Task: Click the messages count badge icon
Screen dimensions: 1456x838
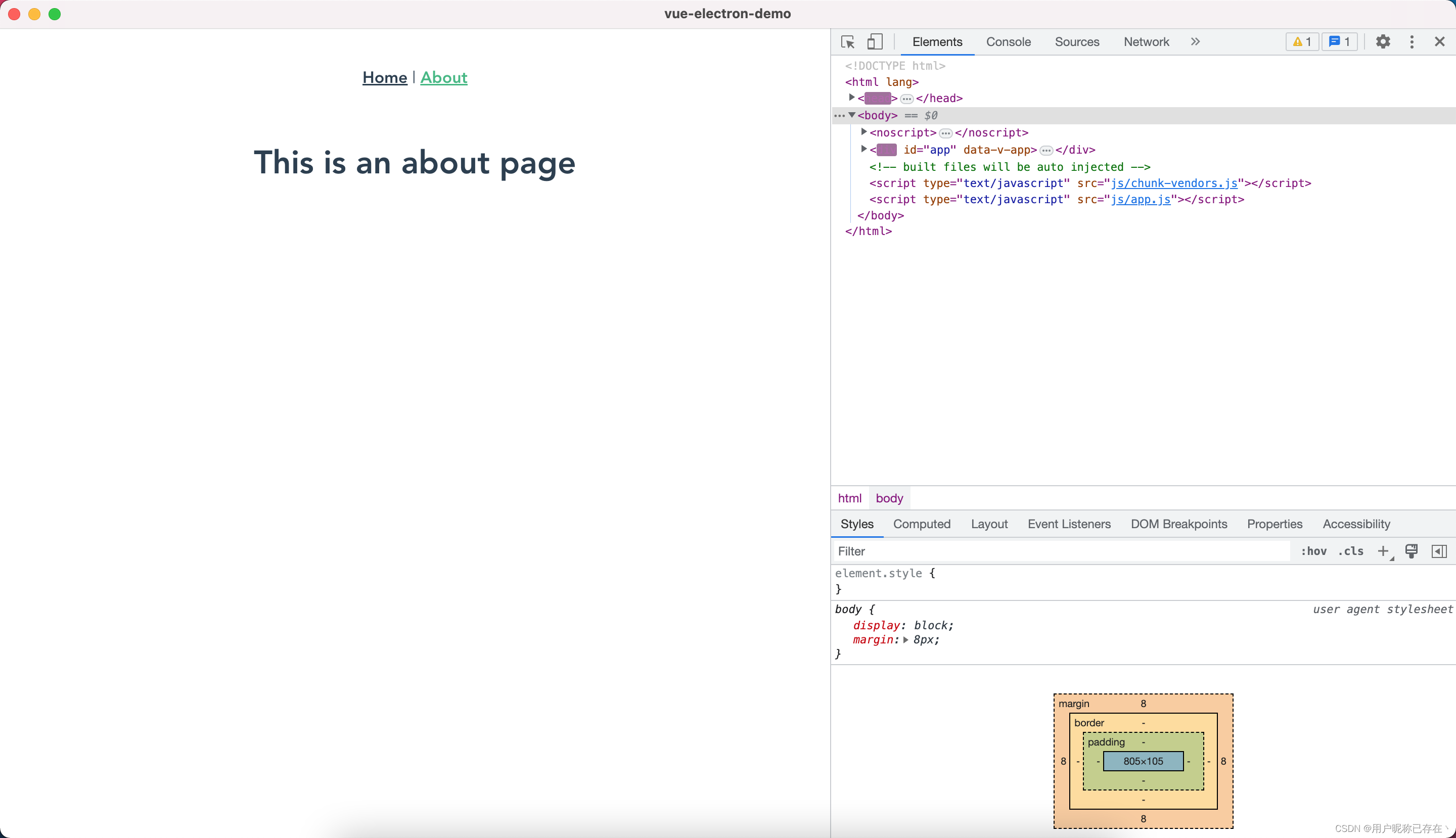Action: (1338, 41)
